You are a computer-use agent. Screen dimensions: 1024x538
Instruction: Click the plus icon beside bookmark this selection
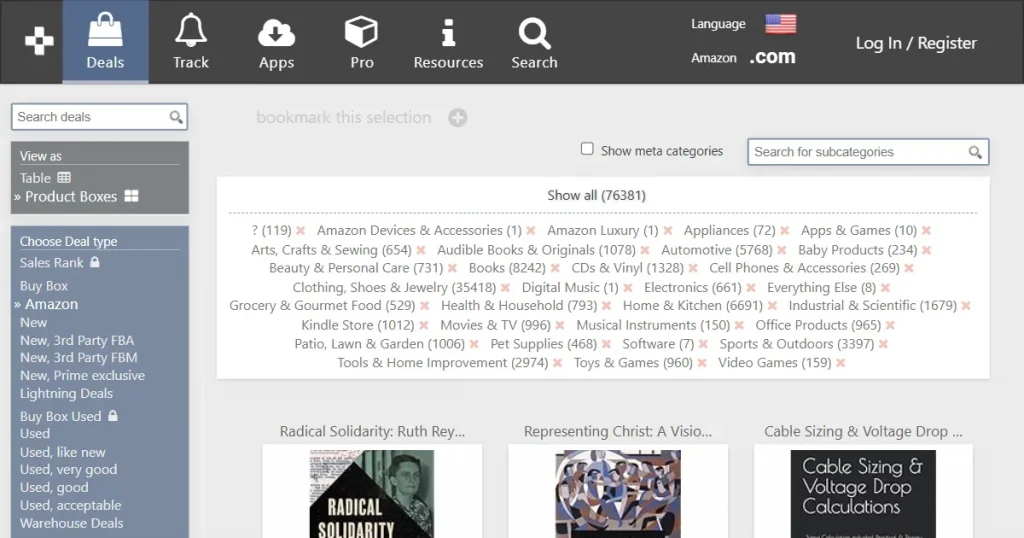[457, 118]
